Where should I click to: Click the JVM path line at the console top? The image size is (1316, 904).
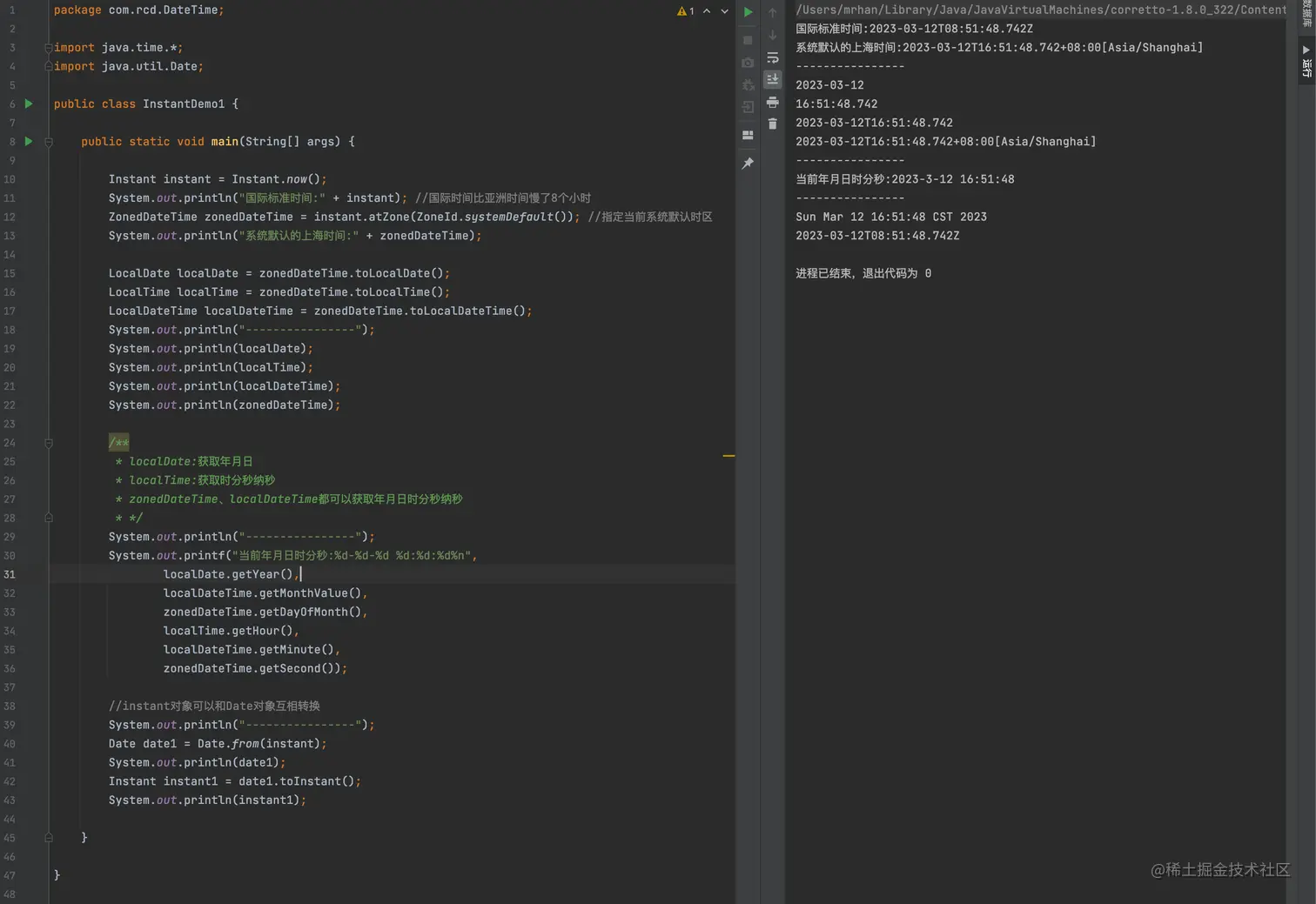coord(1040,10)
